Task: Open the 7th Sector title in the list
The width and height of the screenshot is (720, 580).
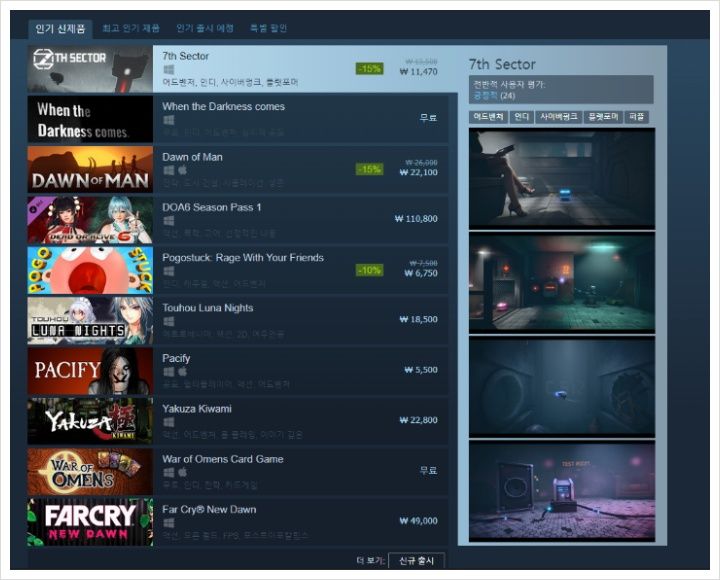Action: [x=186, y=56]
